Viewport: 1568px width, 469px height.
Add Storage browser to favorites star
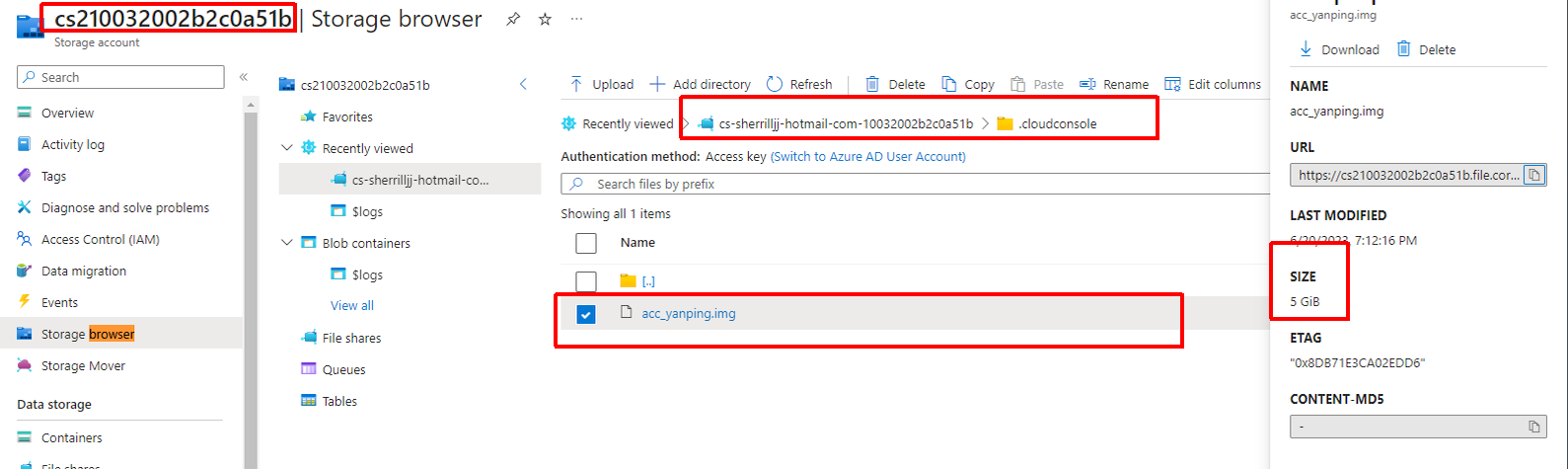click(545, 19)
